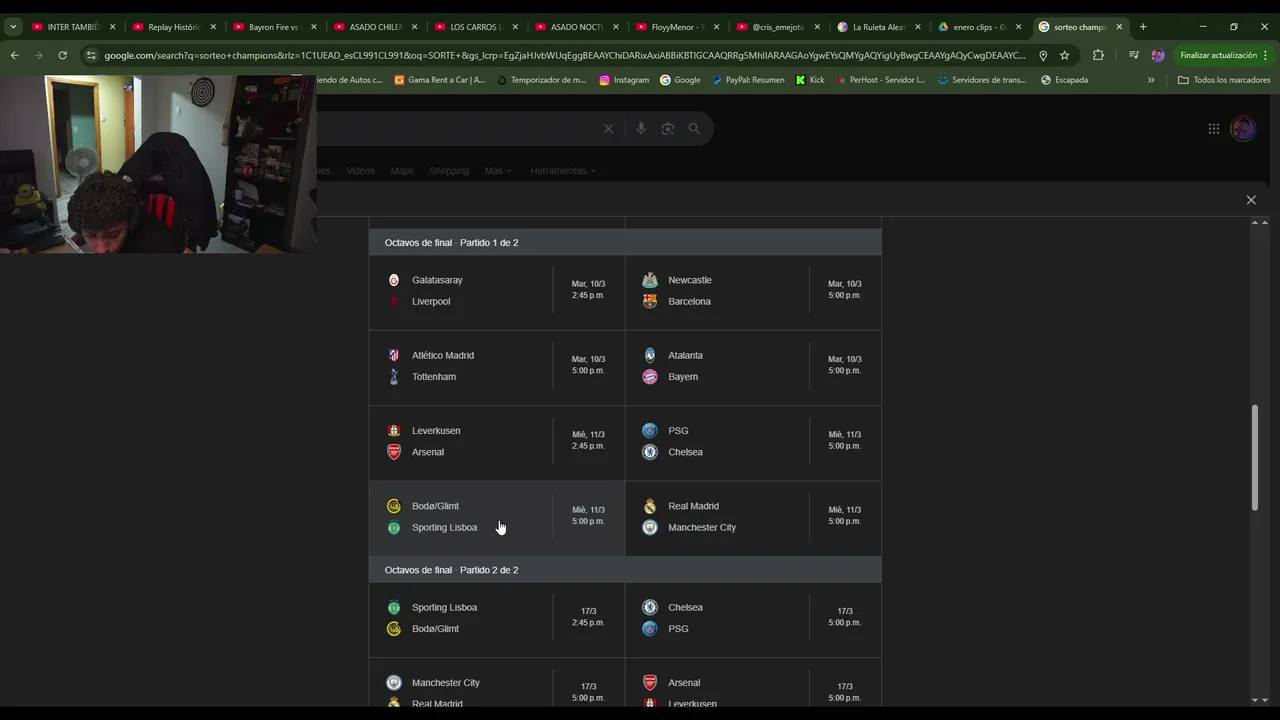Screen dimensions: 1280x720
Task: Click the Bayern club crest
Action: [650, 377]
